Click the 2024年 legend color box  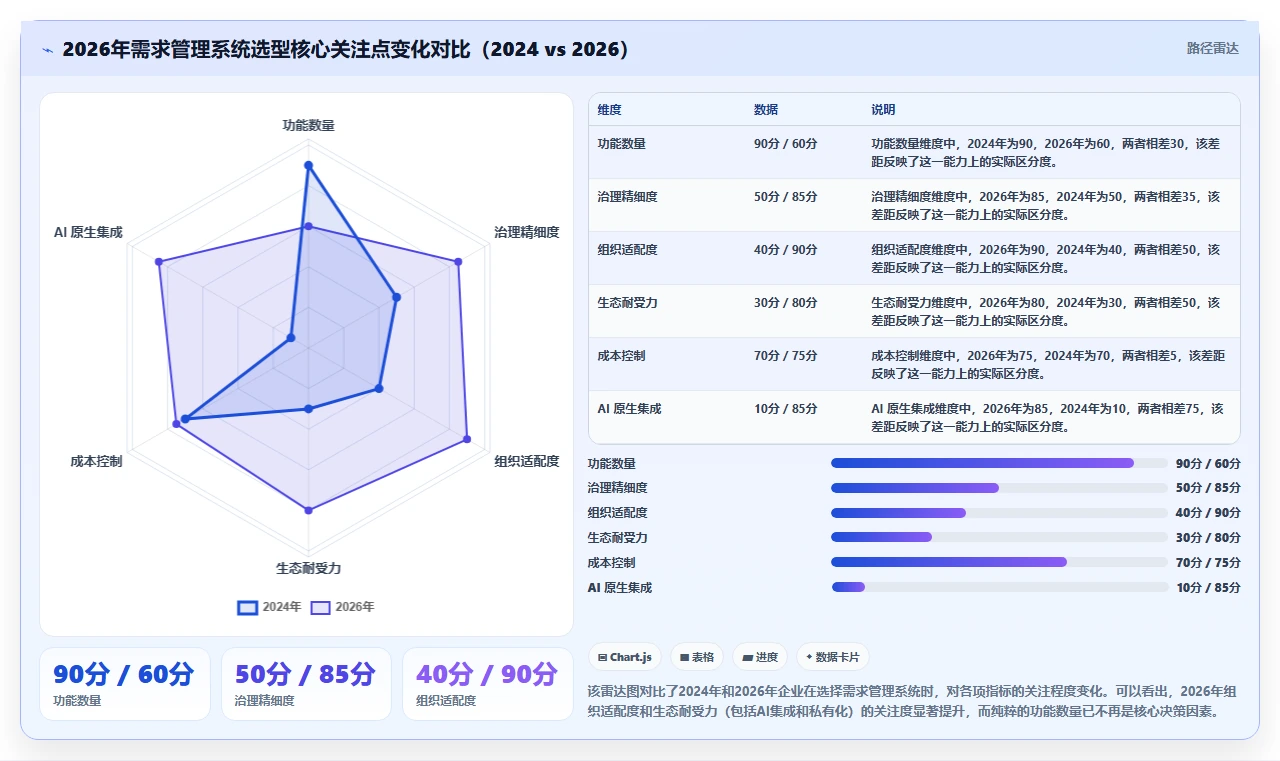point(247,607)
